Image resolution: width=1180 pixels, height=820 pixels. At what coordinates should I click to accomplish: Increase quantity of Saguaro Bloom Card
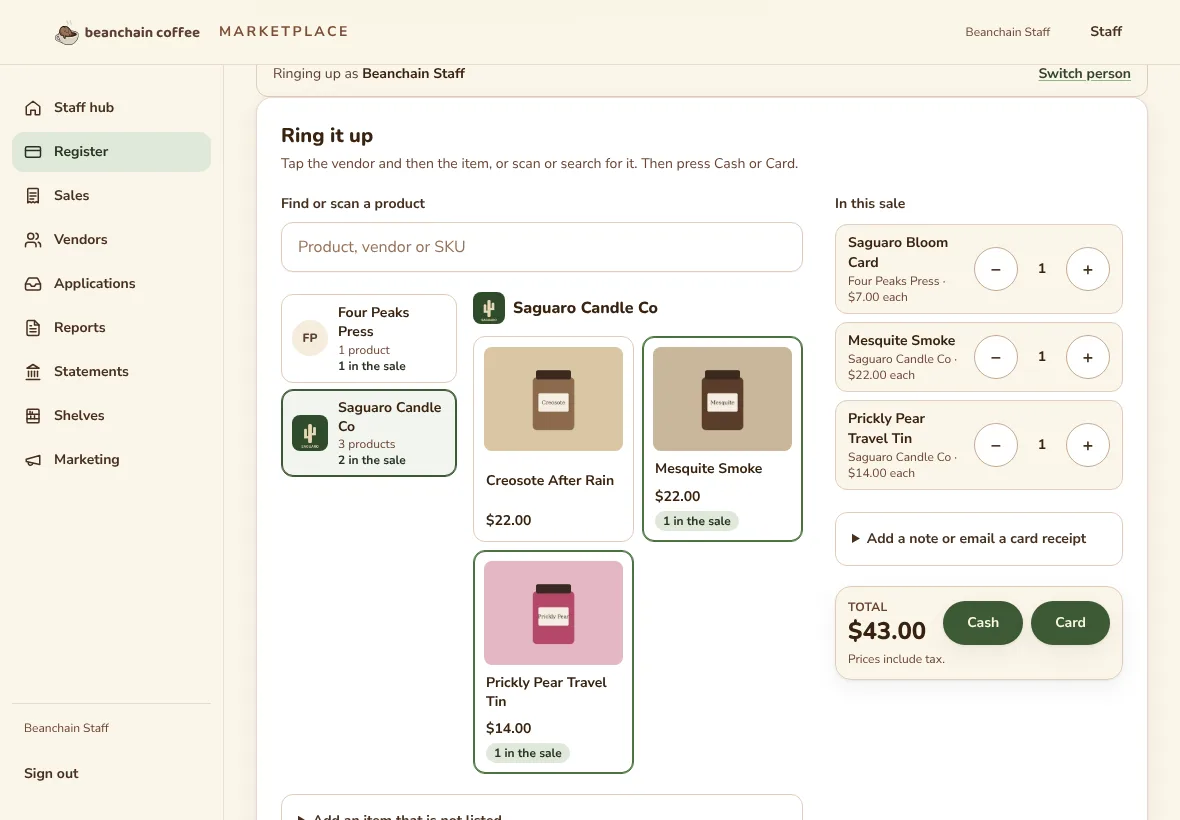click(1087, 269)
